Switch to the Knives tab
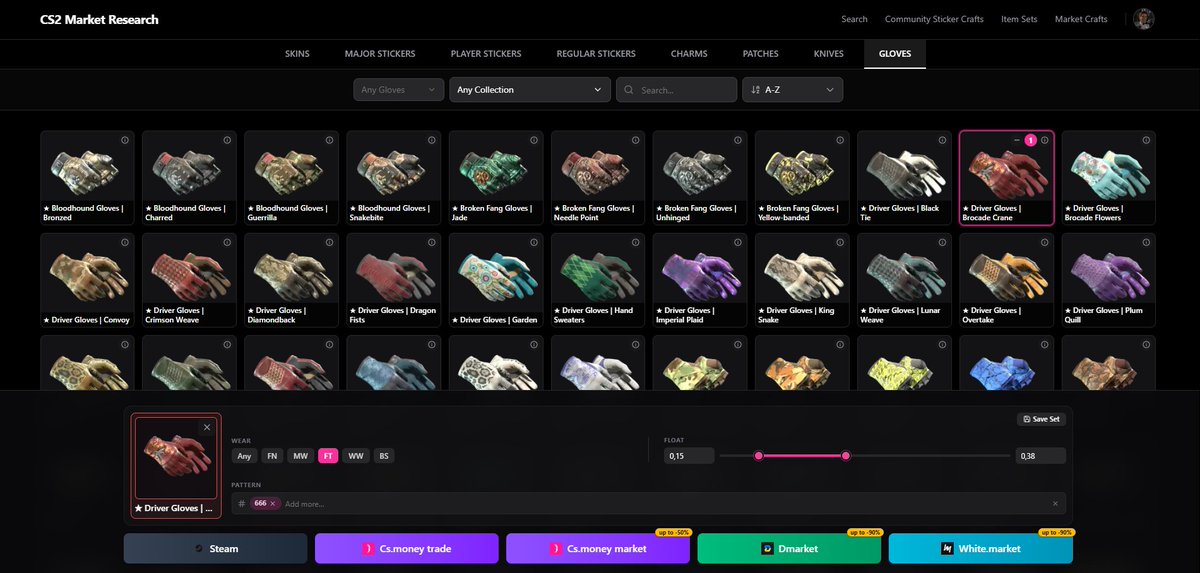Image resolution: width=1200 pixels, height=573 pixels. click(x=829, y=53)
